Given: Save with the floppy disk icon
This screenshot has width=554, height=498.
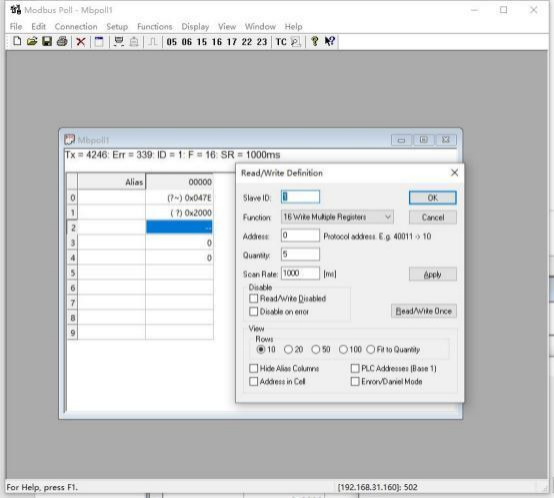Looking at the screenshot, I should point(47,42).
